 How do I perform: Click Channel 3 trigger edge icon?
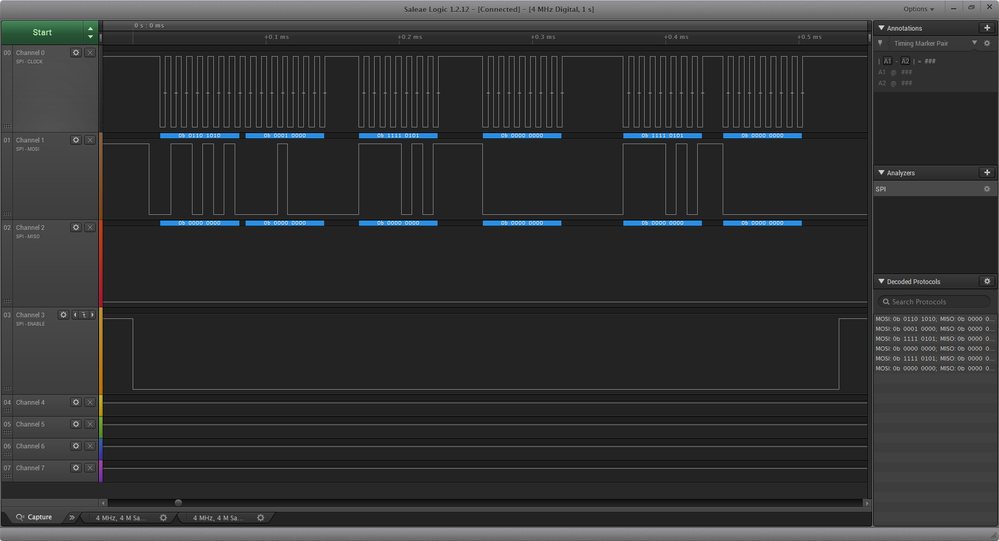coord(83,315)
